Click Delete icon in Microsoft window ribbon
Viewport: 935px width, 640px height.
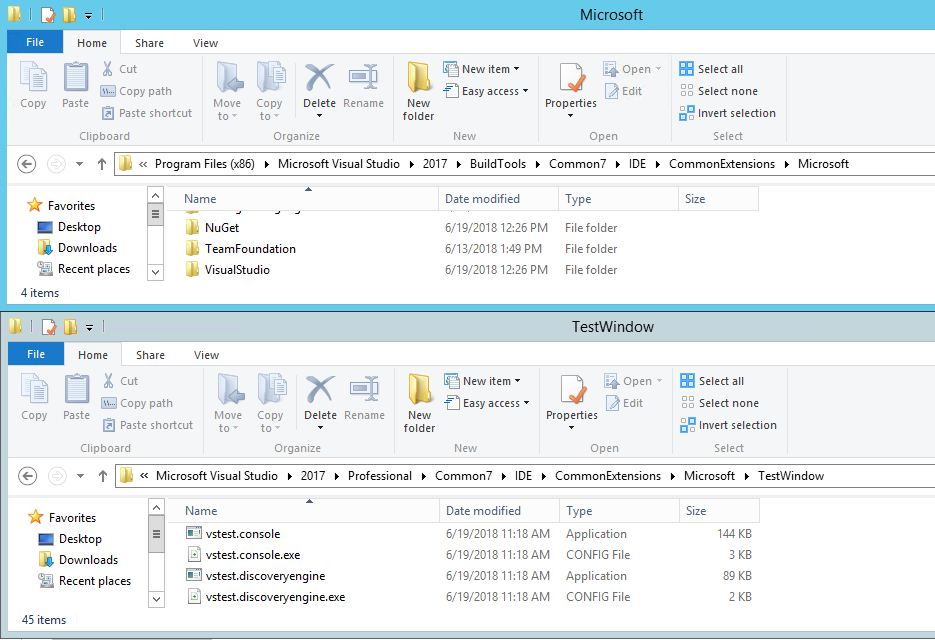(x=319, y=78)
